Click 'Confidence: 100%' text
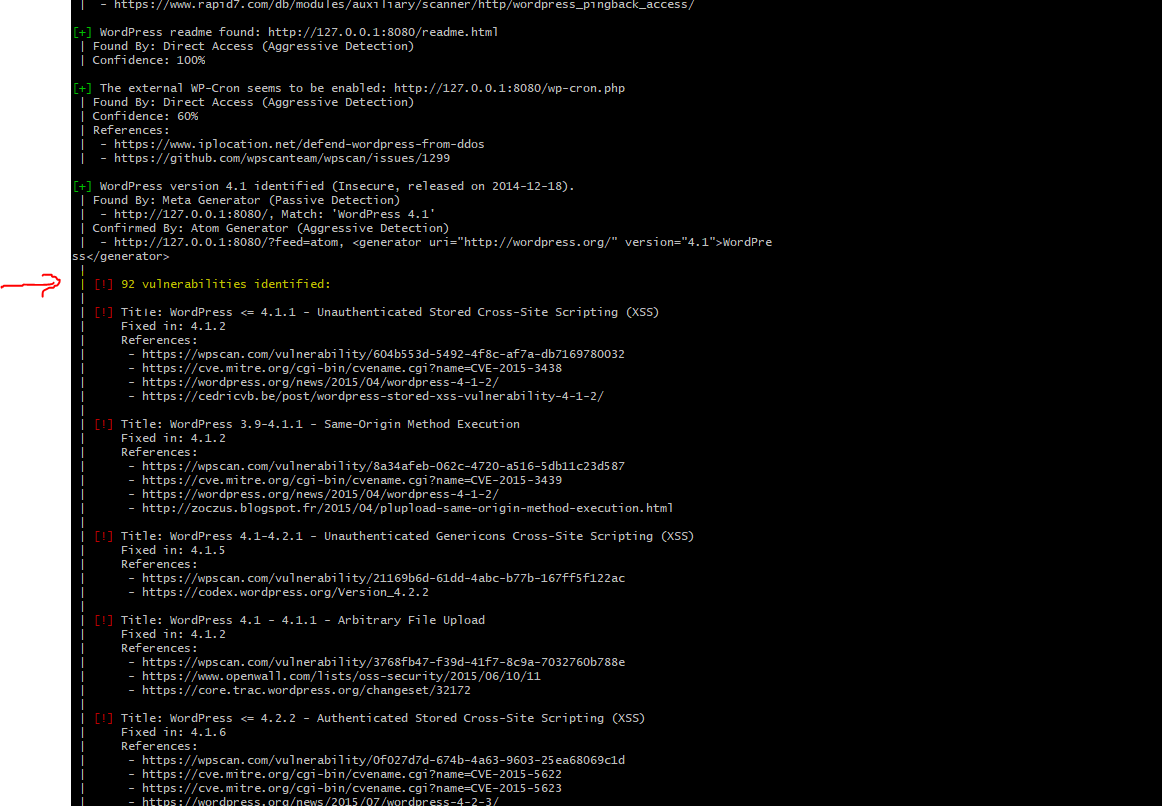The image size is (1162, 806). coord(149,60)
